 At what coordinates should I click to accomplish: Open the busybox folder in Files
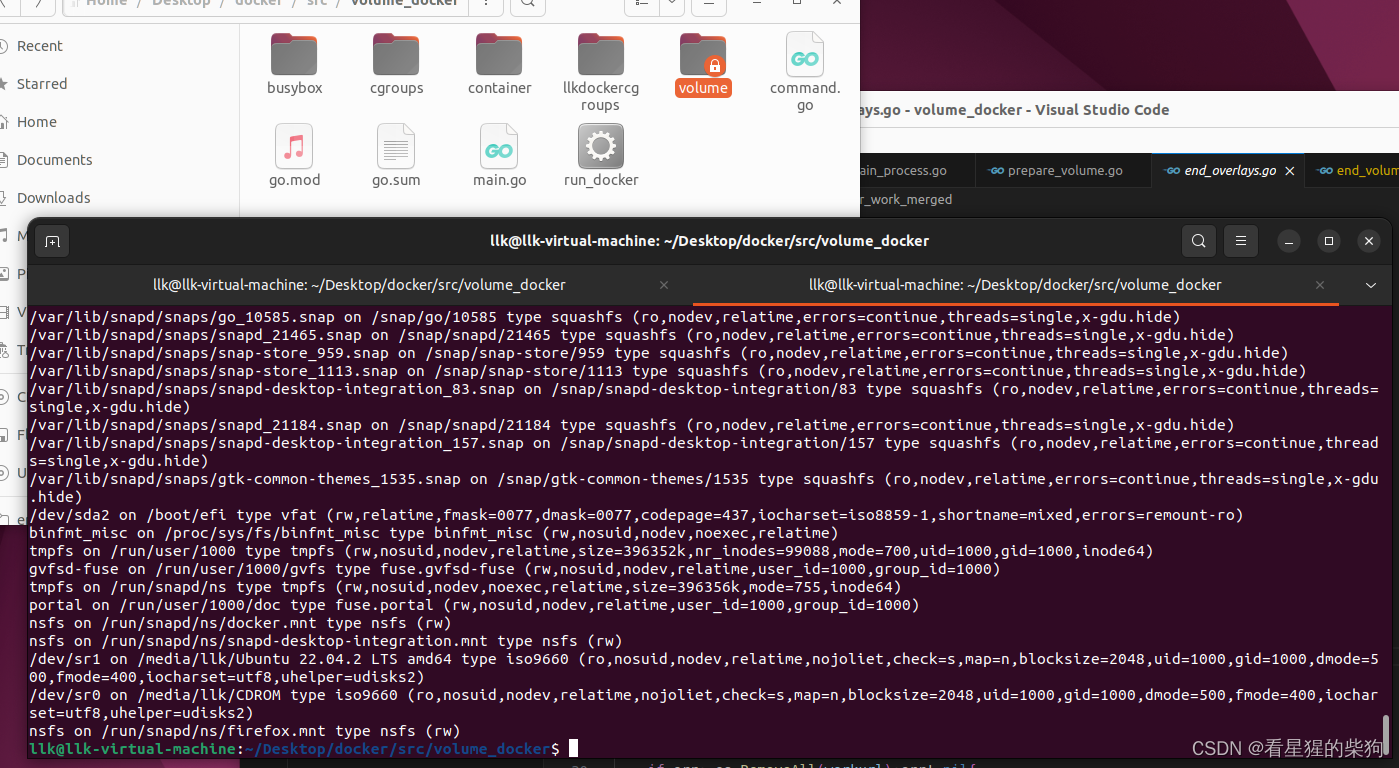pyautogui.click(x=294, y=64)
